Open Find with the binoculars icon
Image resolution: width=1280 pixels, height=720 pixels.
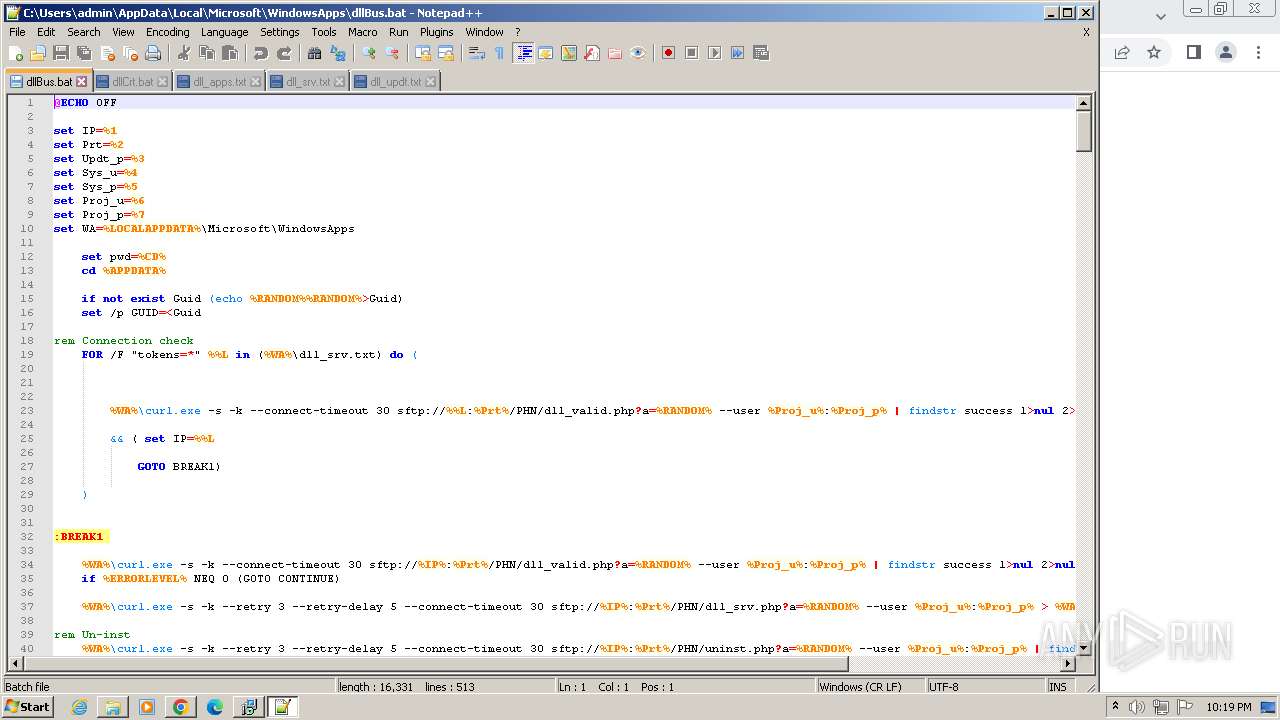(x=315, y=53)
